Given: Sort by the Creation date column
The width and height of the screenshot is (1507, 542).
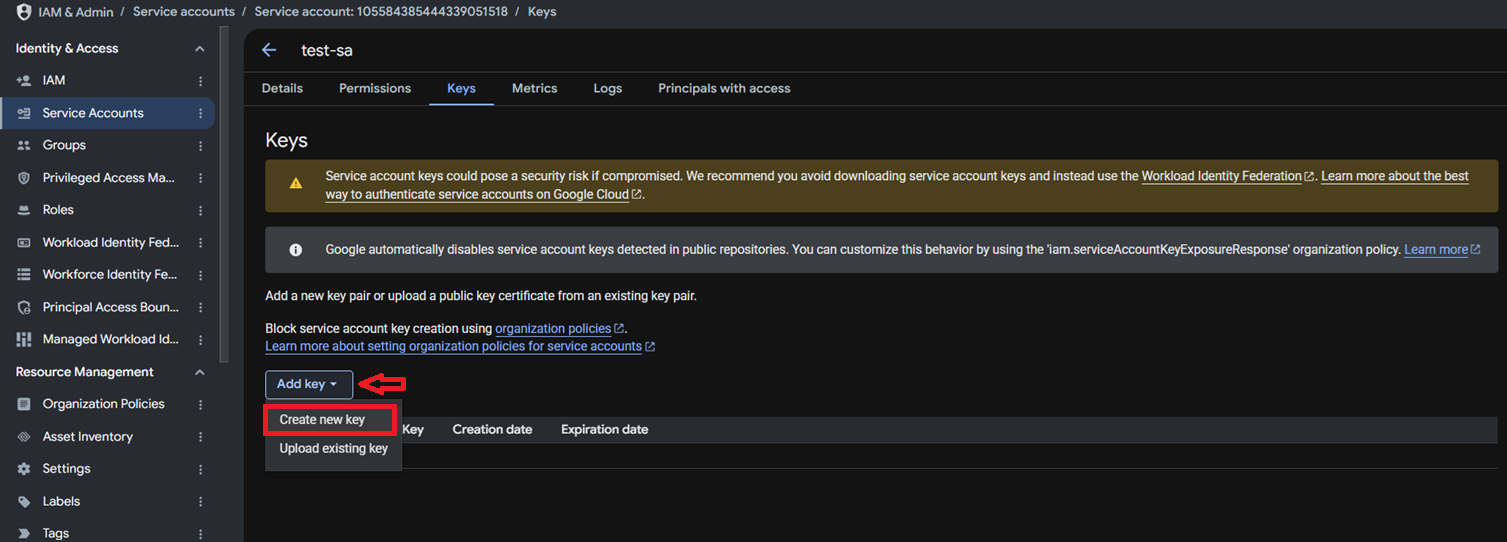Looking at the screenshot, I should click(492, 429).
